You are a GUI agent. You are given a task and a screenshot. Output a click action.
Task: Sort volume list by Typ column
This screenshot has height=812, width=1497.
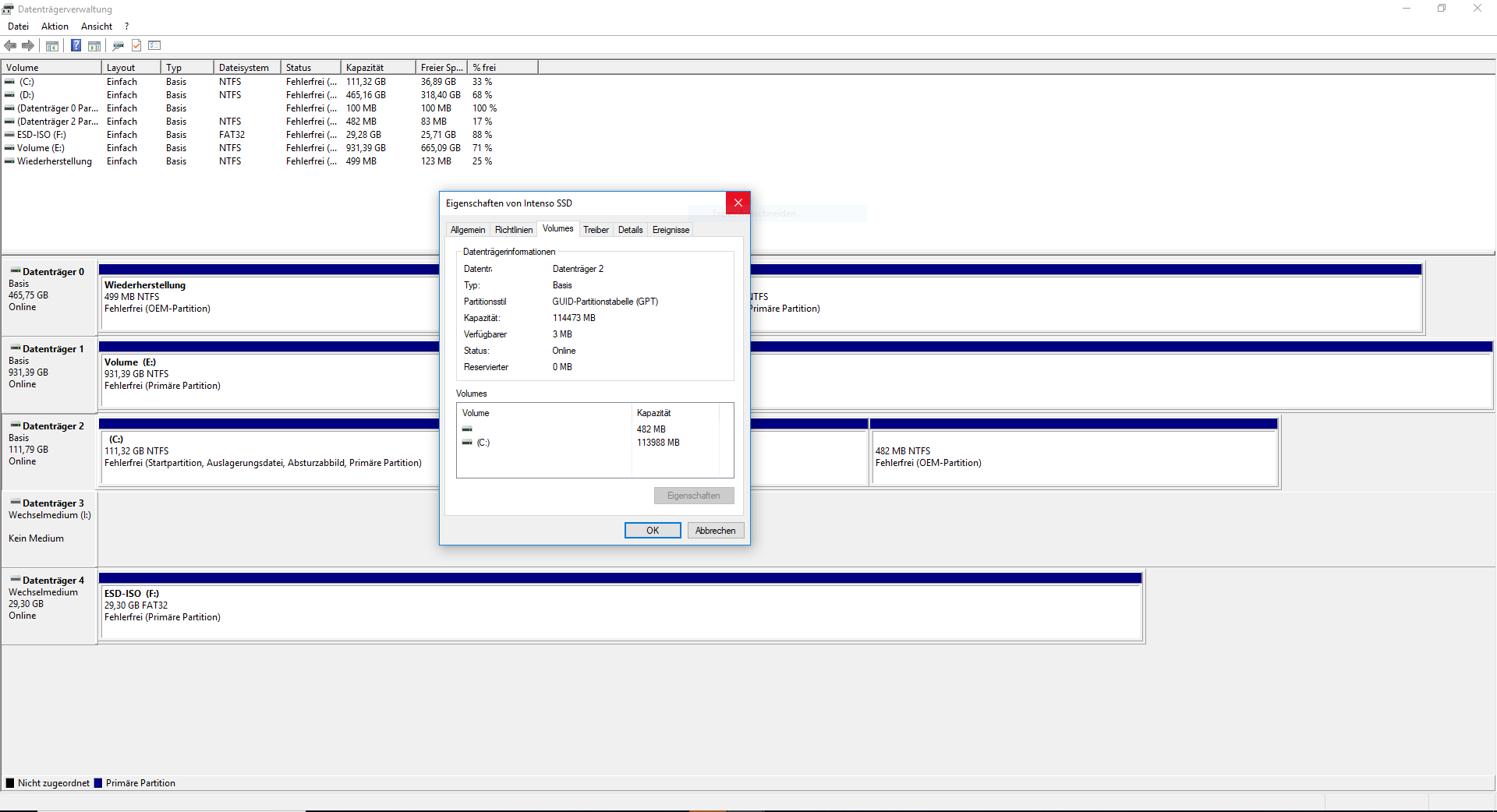pos(187,68)
